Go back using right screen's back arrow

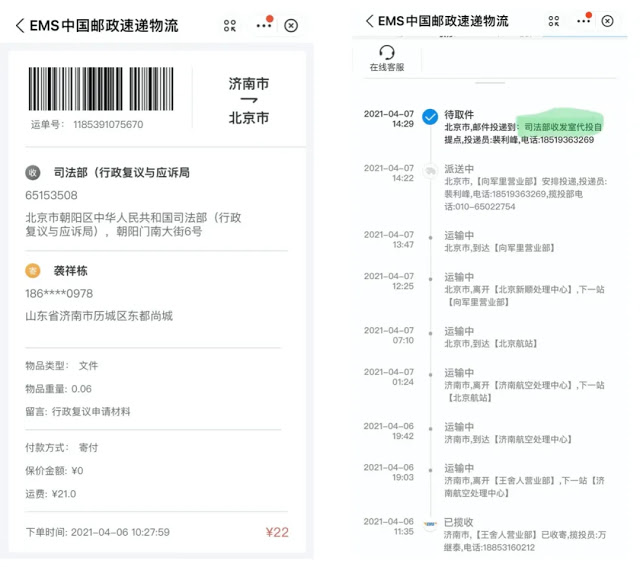click(369, 21)
